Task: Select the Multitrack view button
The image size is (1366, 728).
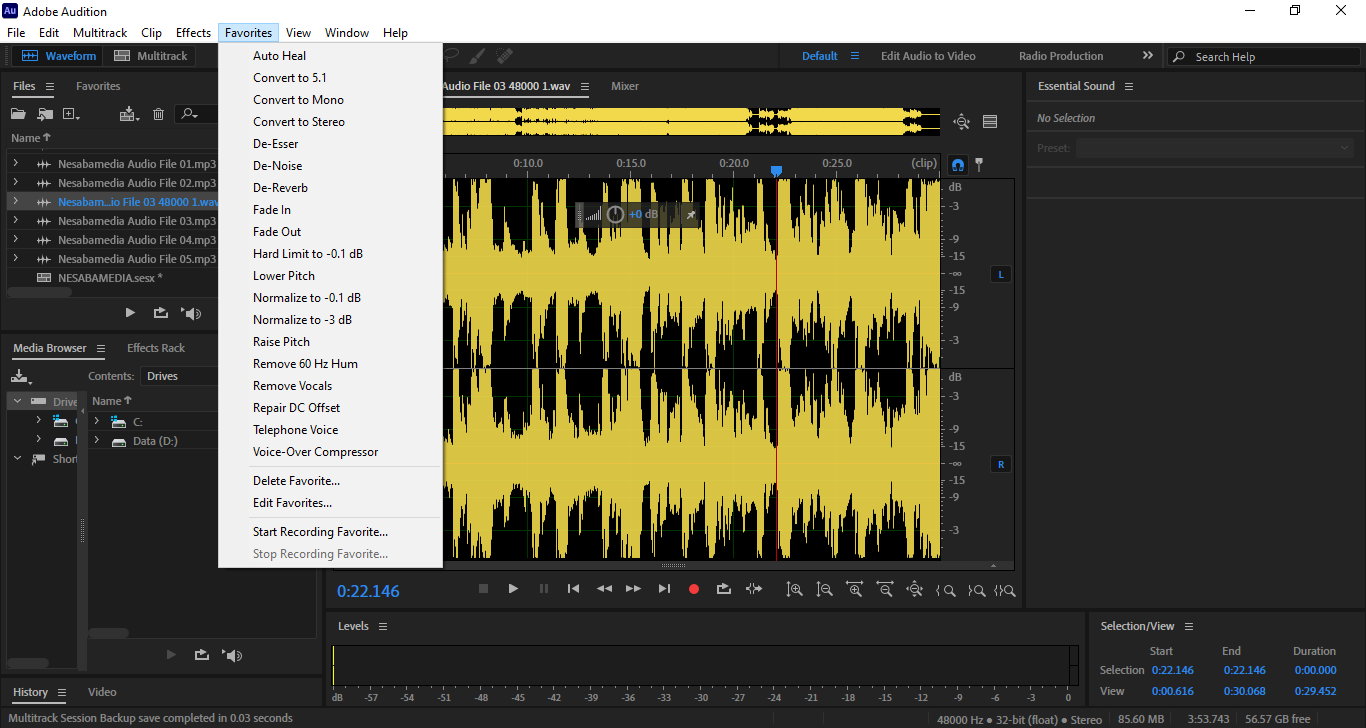Action: click(x=151, y=56)
